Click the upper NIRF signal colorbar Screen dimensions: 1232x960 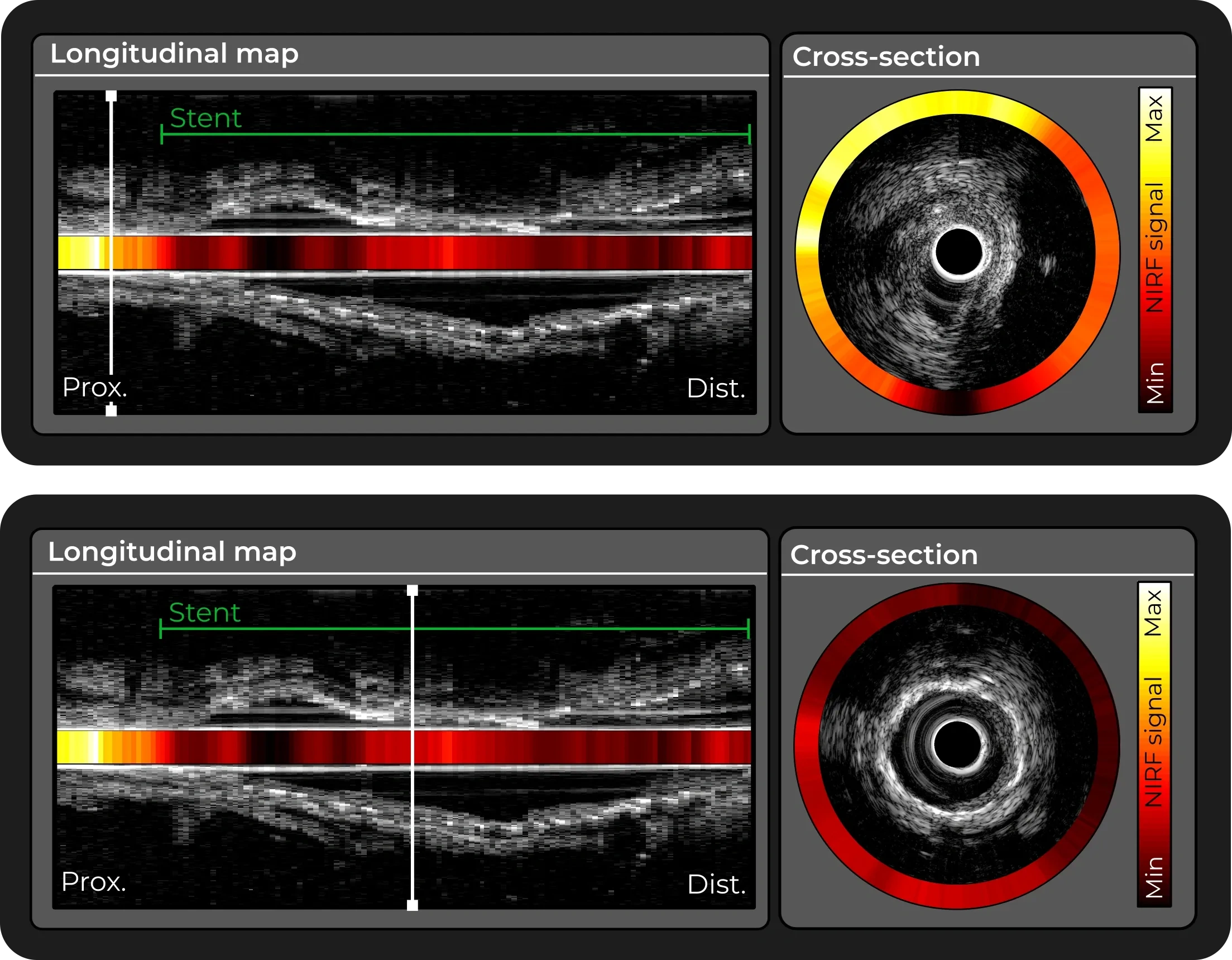pyautogui.click(x=1155, y=250)
